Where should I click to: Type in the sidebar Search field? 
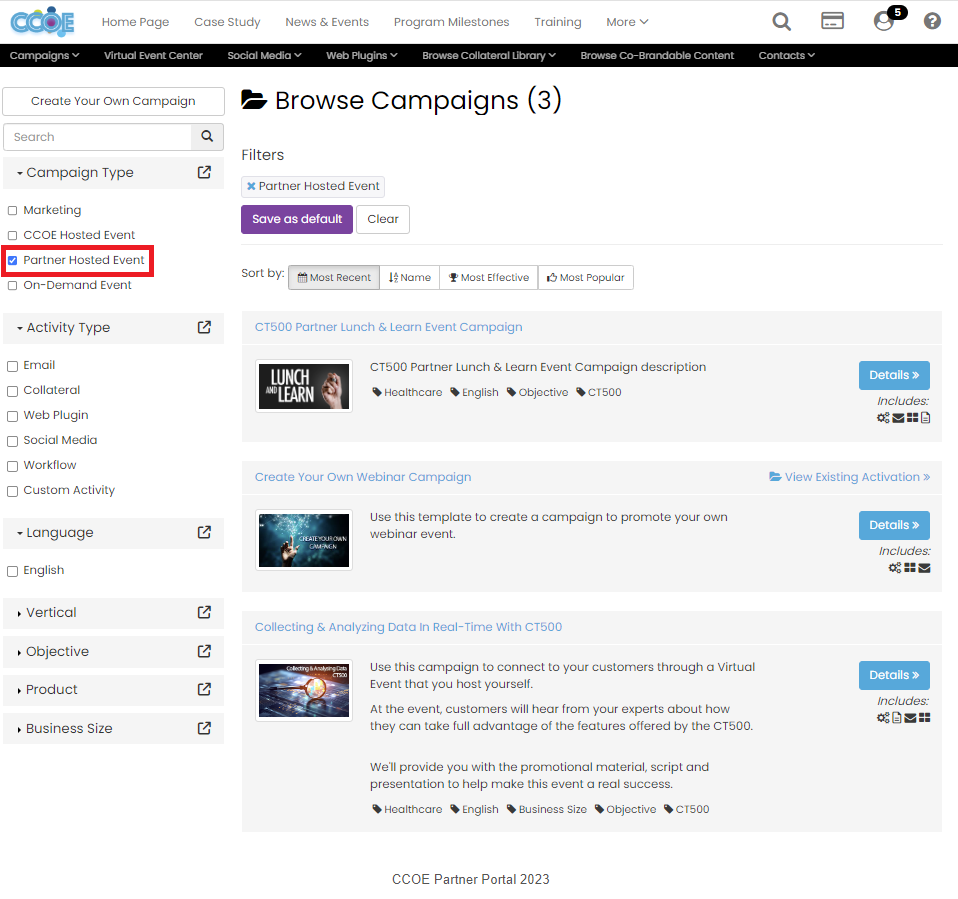point(98,137)
